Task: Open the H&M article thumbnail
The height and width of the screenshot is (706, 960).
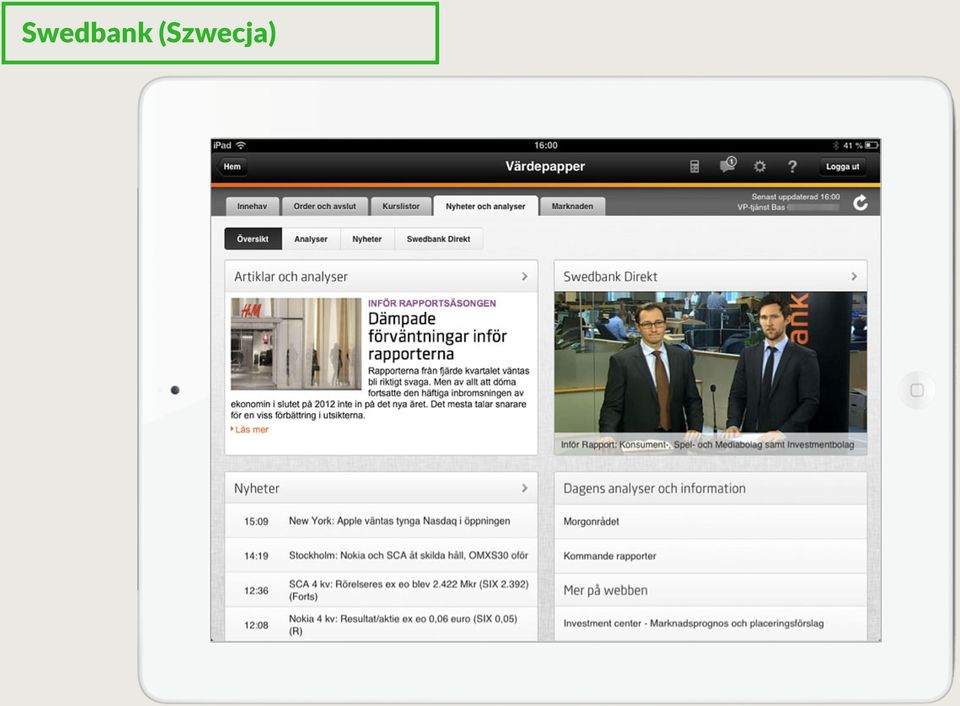Action: (x=296, y=344)
